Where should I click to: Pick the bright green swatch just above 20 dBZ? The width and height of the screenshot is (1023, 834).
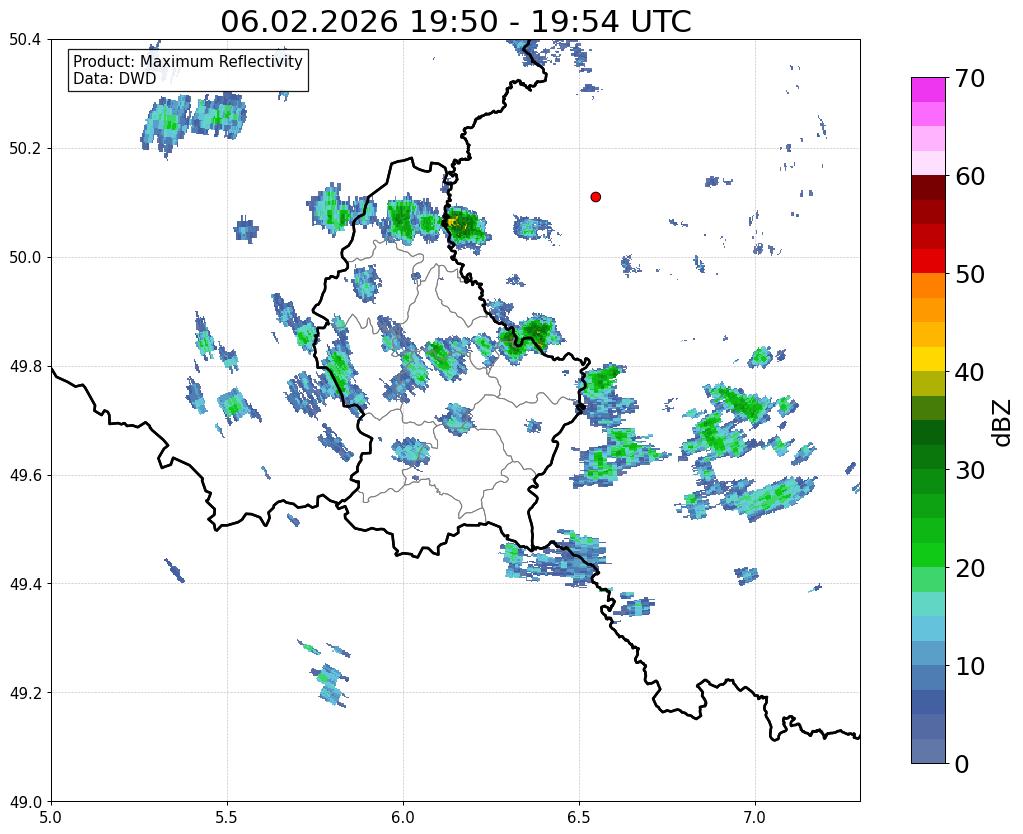click(928, 555)
